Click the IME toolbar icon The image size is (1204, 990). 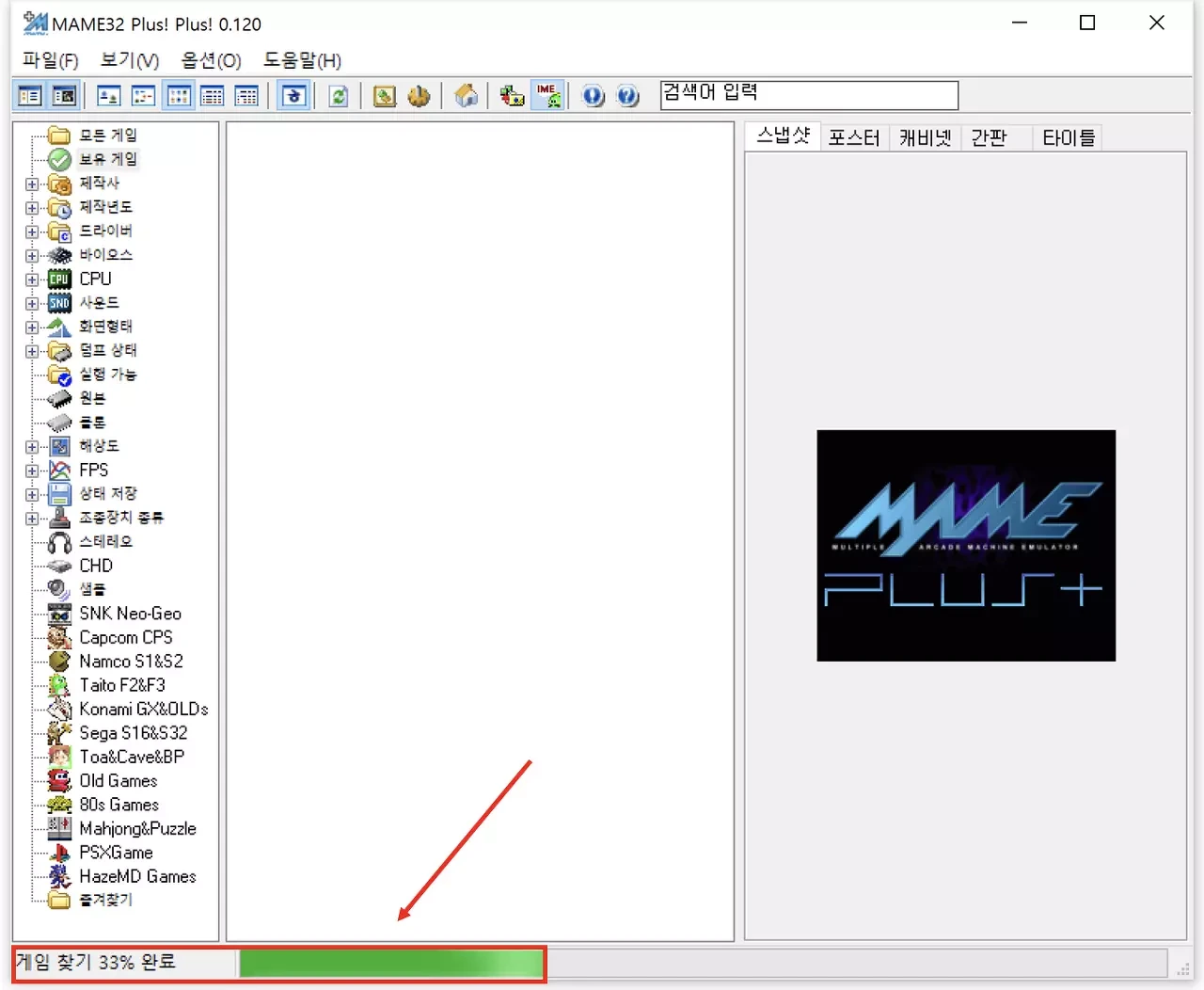(547, 95)
